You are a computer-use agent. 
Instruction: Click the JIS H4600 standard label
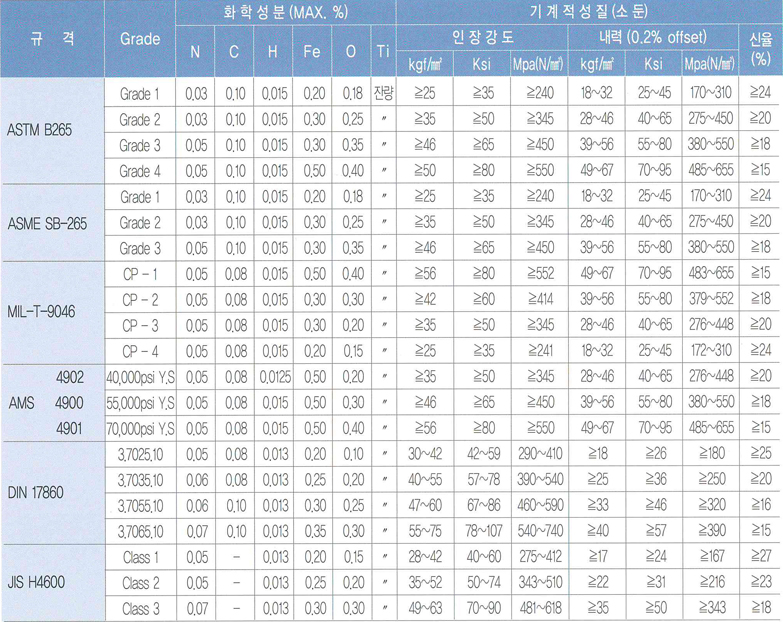[x=36, y=583]
